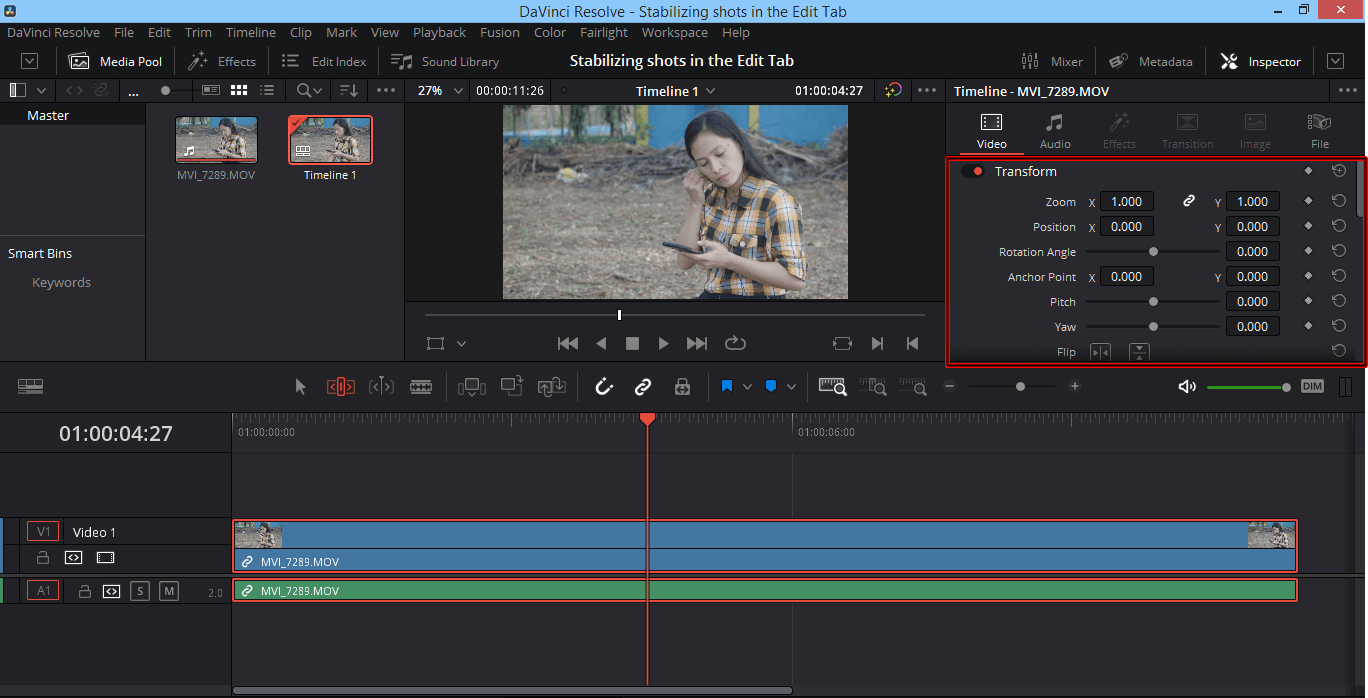Expand the top-left panel chevron

point(29,61)
